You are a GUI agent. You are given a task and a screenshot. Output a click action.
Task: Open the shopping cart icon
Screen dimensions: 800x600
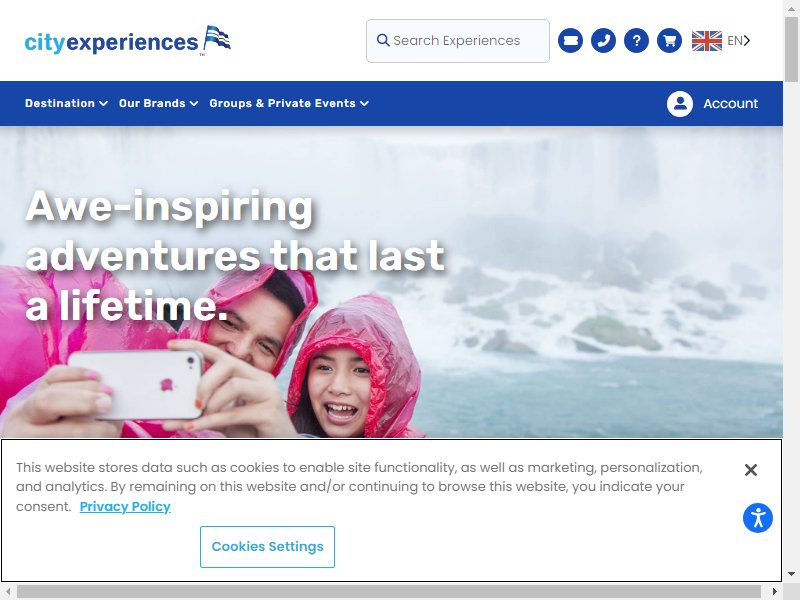pyautogui.click(x=669, y=41)
